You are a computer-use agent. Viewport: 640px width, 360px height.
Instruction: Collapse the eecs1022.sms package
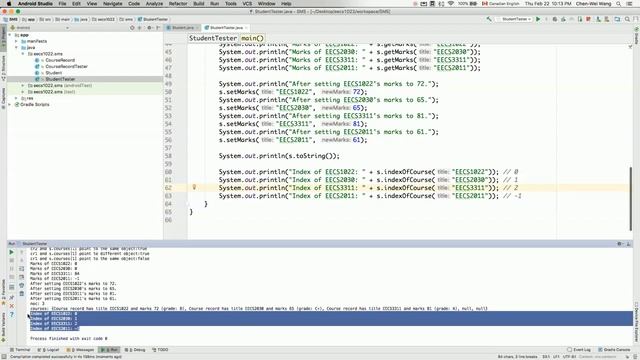point(23,54)
